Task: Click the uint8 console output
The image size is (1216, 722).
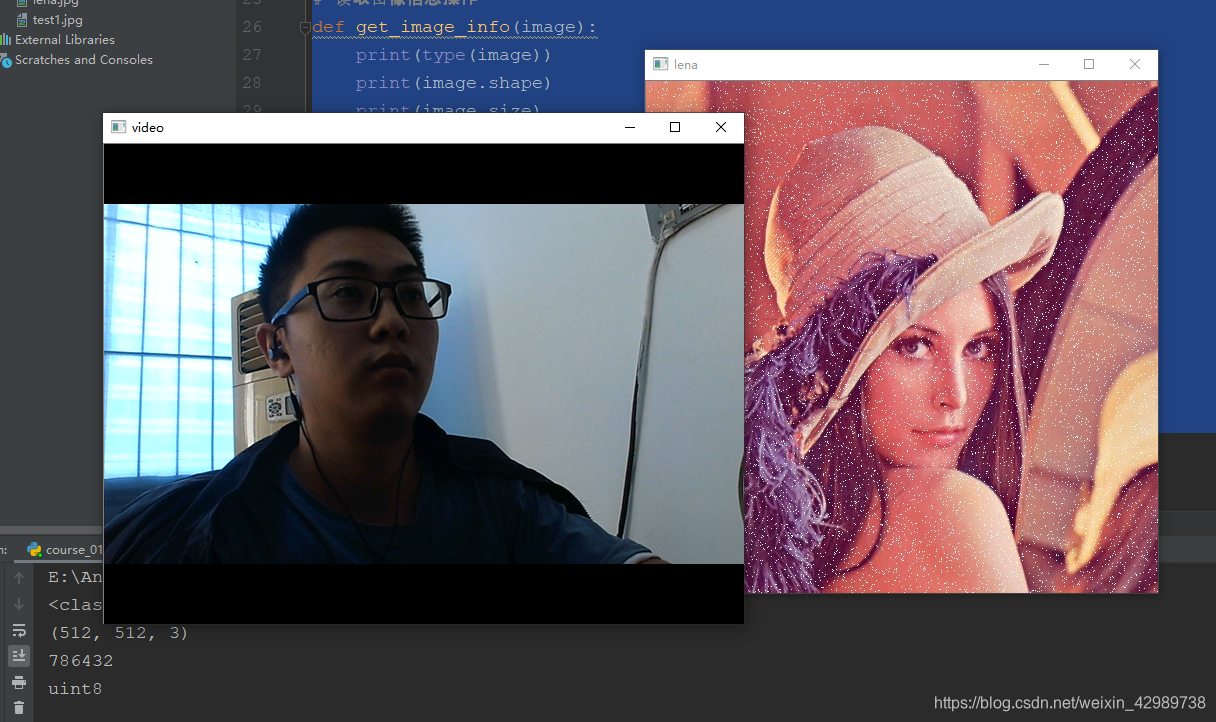Action: coord(75,689)
